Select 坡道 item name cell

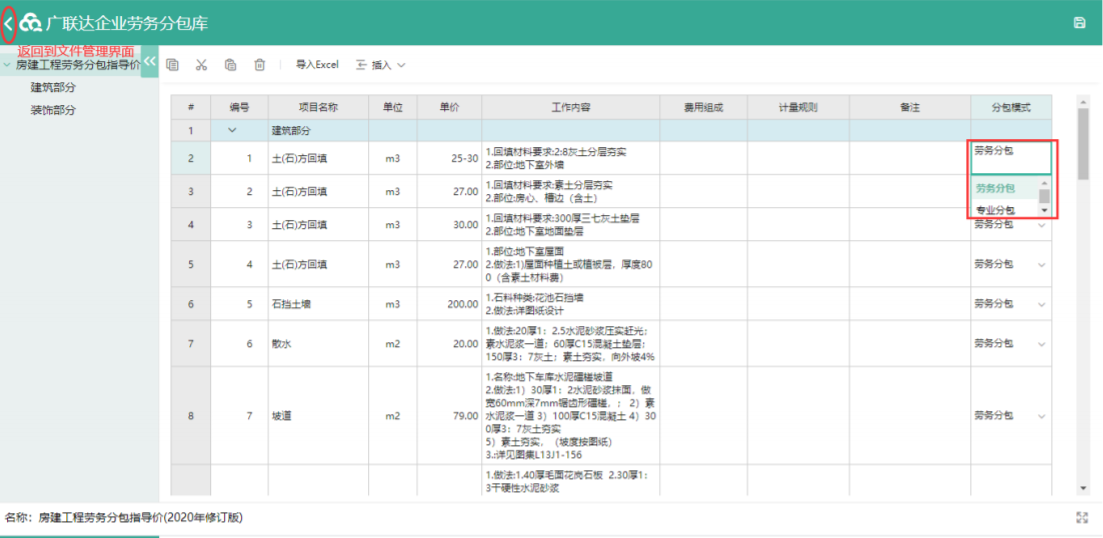click(319, 416)
